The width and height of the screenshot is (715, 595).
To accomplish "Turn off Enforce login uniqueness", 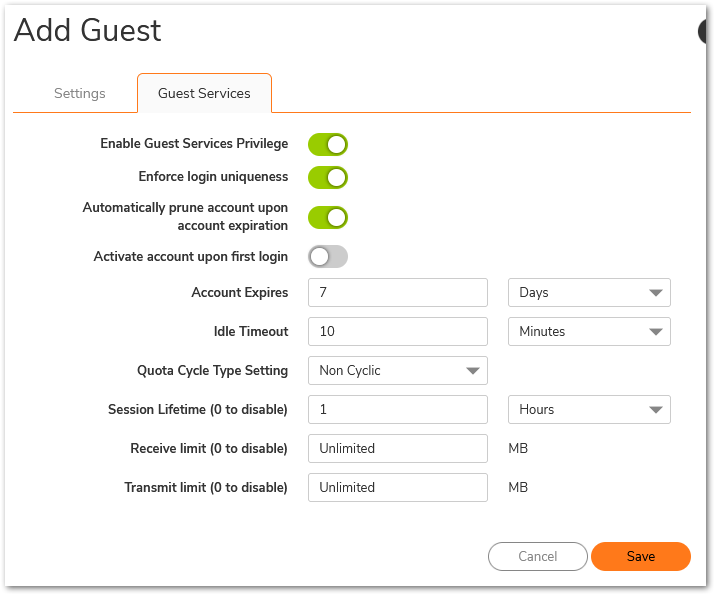I will 327,177.
